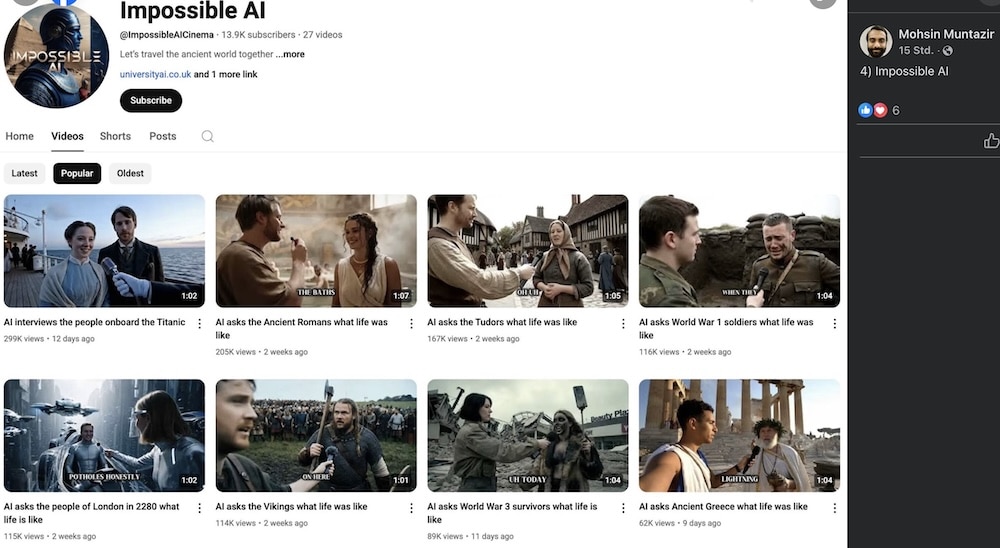Click the '205K views' text under Romans video
The height and width of the screenshot is (548, 1000).
click(x=235, y=352)
